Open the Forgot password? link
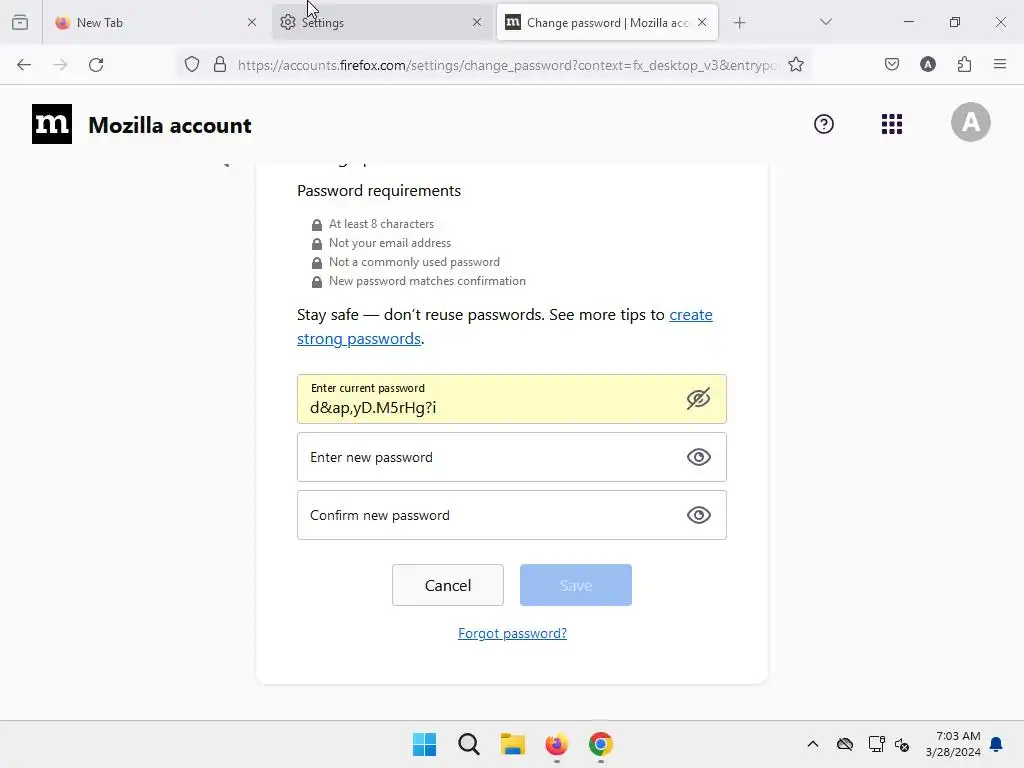1024x768 pixels. point(513,633)
